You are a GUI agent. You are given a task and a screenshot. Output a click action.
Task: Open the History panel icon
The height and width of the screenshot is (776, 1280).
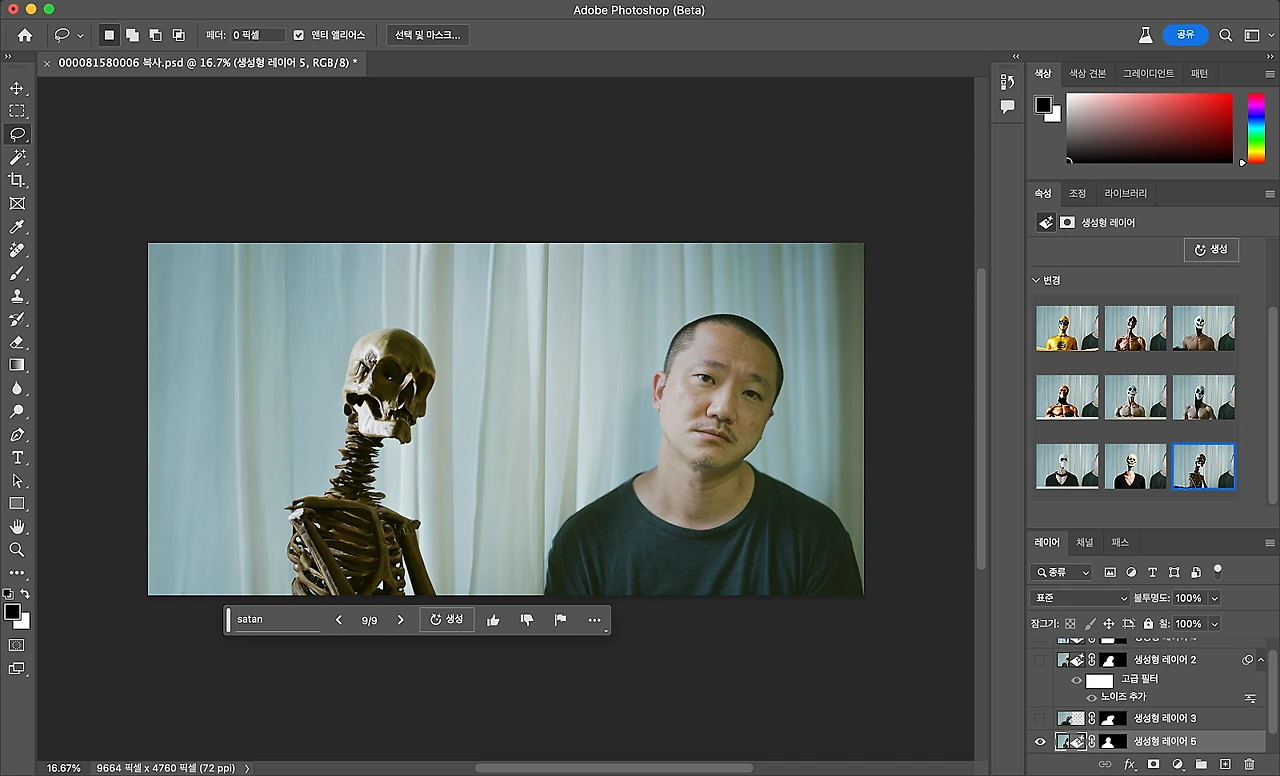point(1007,82)
